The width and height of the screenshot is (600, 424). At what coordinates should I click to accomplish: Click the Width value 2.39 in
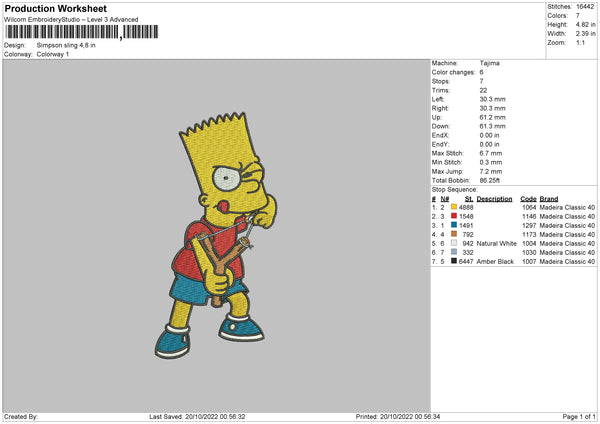585,34
